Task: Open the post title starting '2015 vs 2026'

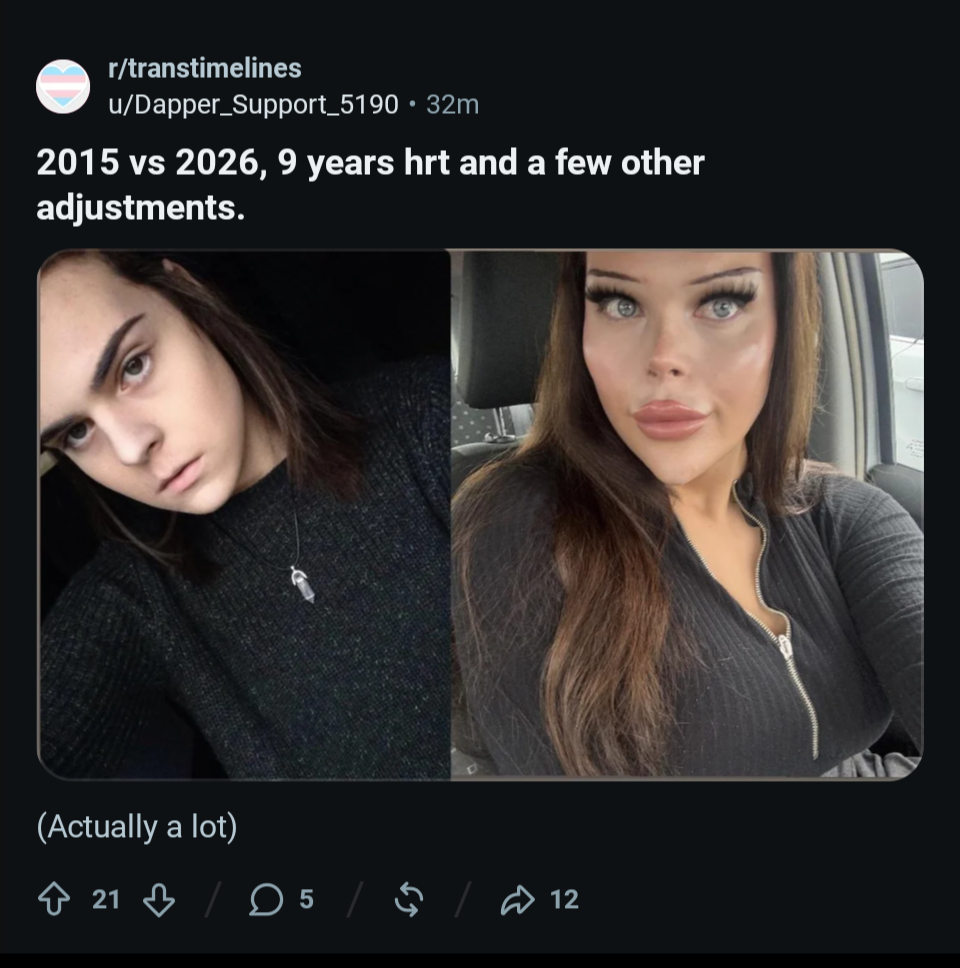Action: tap(370, 185)
